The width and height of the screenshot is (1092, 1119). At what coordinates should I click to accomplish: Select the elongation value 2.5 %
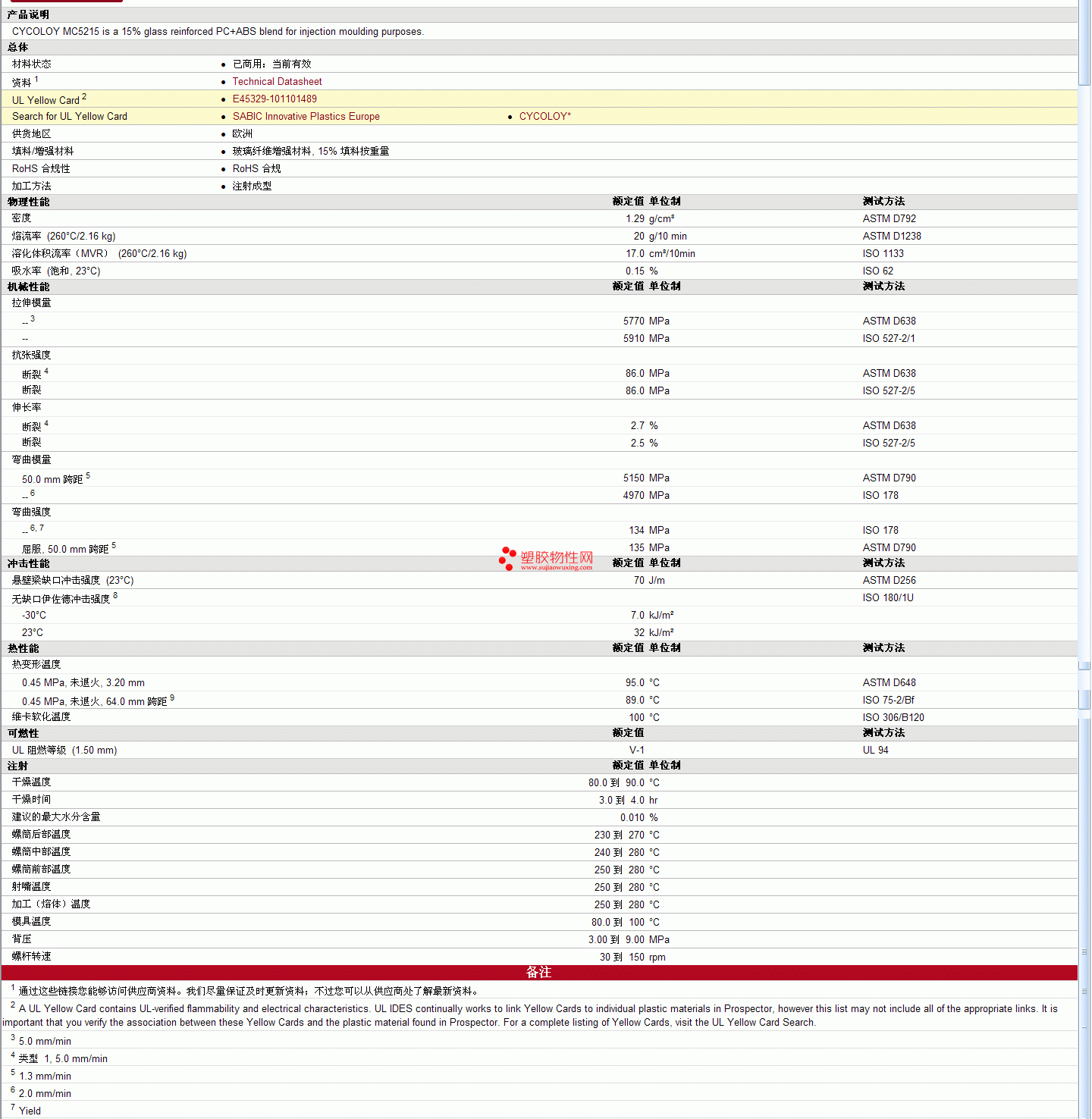tap(644, 444)
